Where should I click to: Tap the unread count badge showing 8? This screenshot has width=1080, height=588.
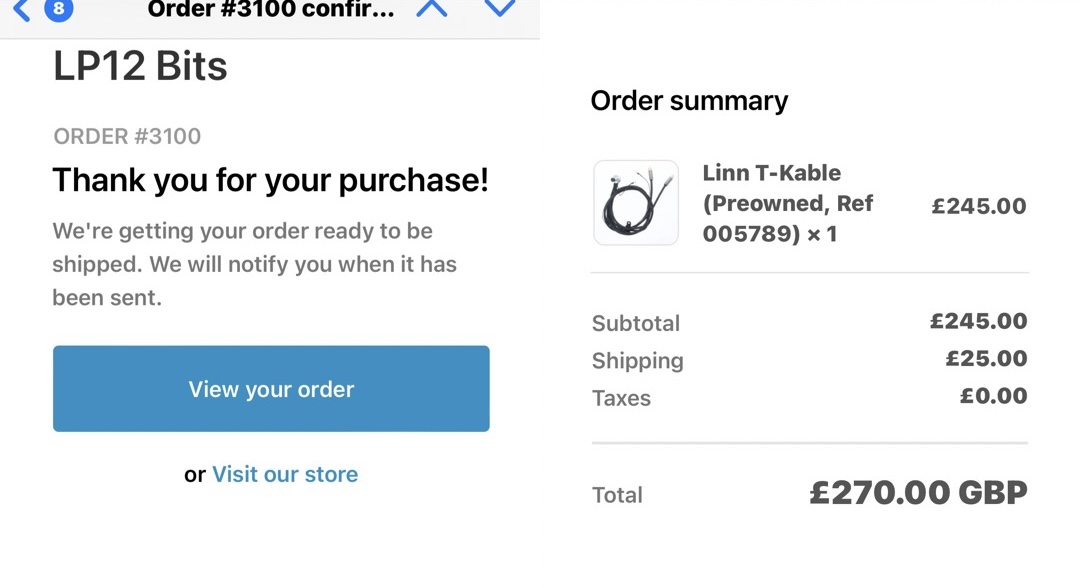59,10
